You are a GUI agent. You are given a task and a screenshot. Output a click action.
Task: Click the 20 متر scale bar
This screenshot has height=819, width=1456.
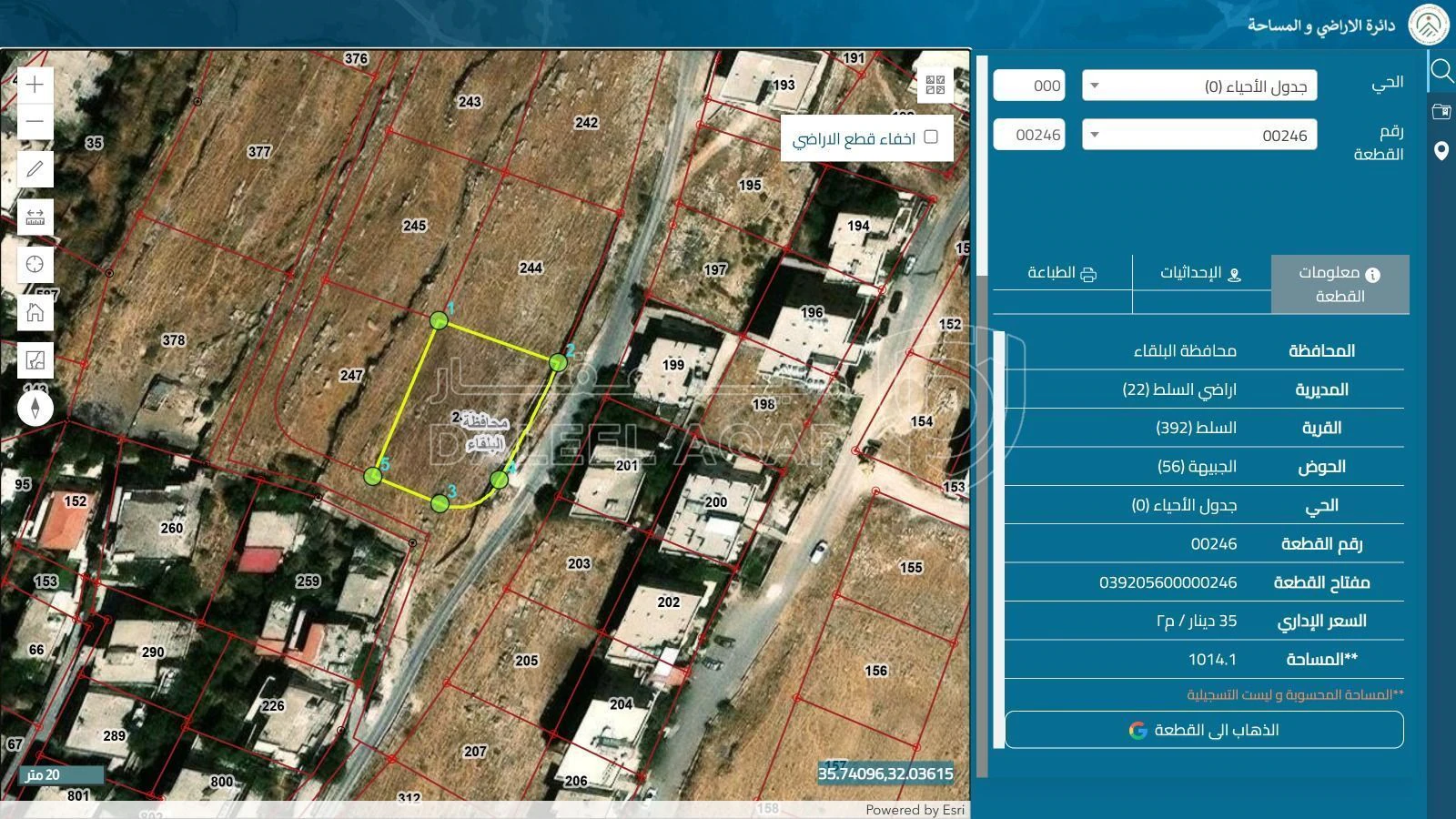pyautogui.click(x=62, y=775)
